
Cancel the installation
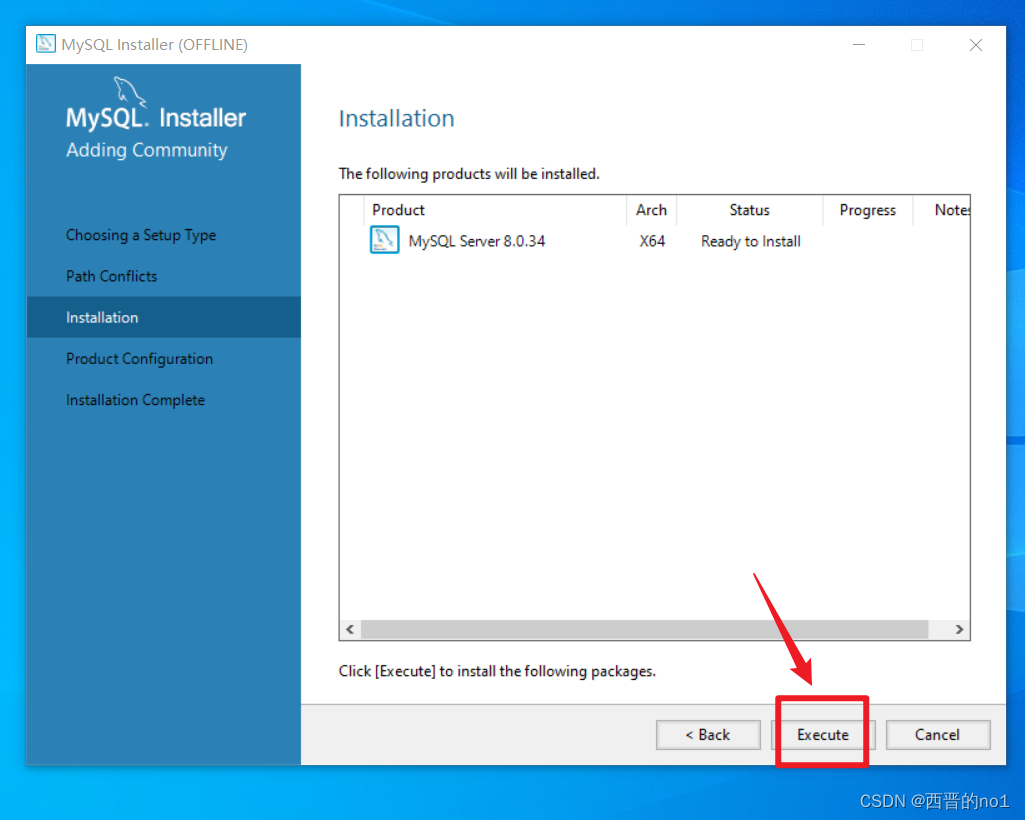937,734
